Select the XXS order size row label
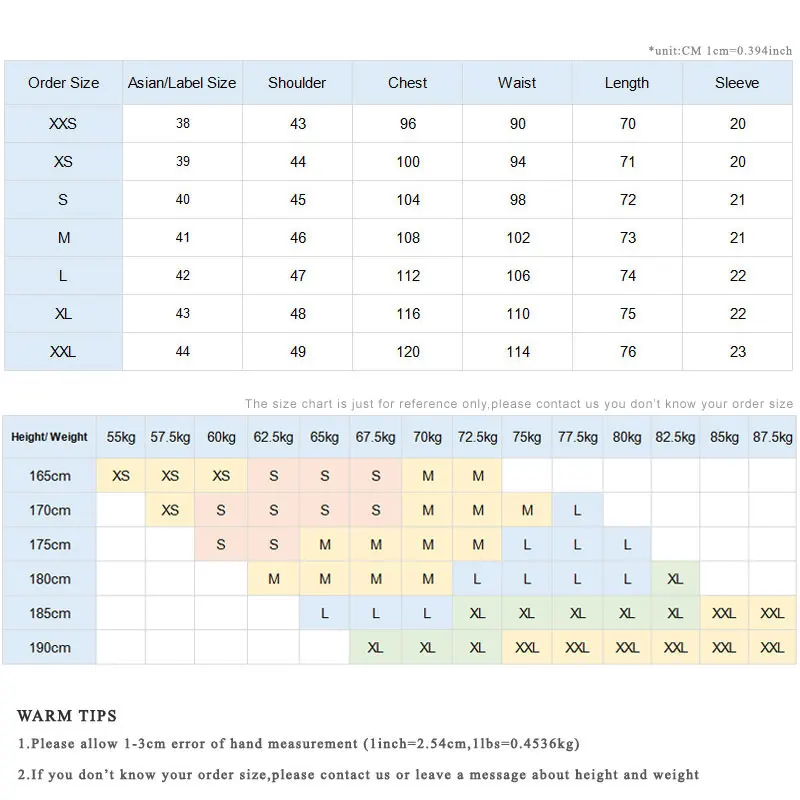The width and height of the screenshot is (800, 800). 63,124
